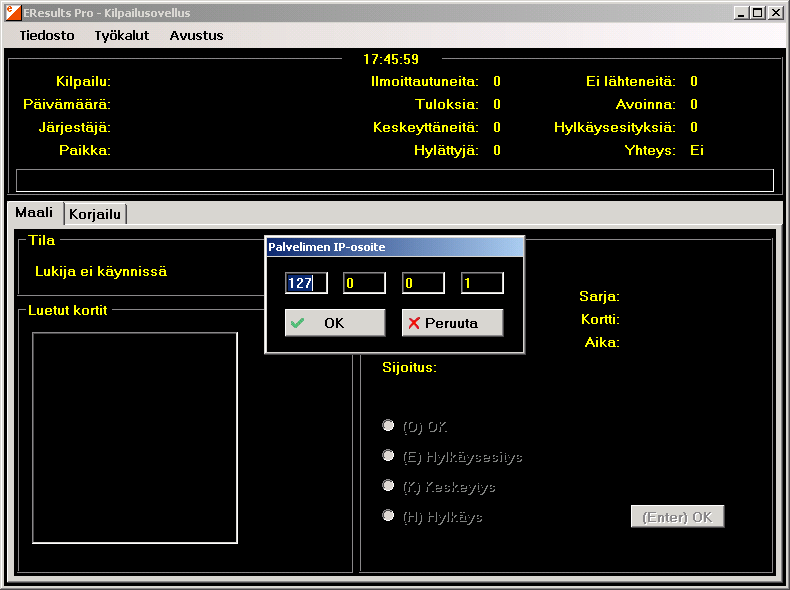790x590 pixels.
Task: Select the (K) Keskeytys radio button
Action: pos(388,485)
